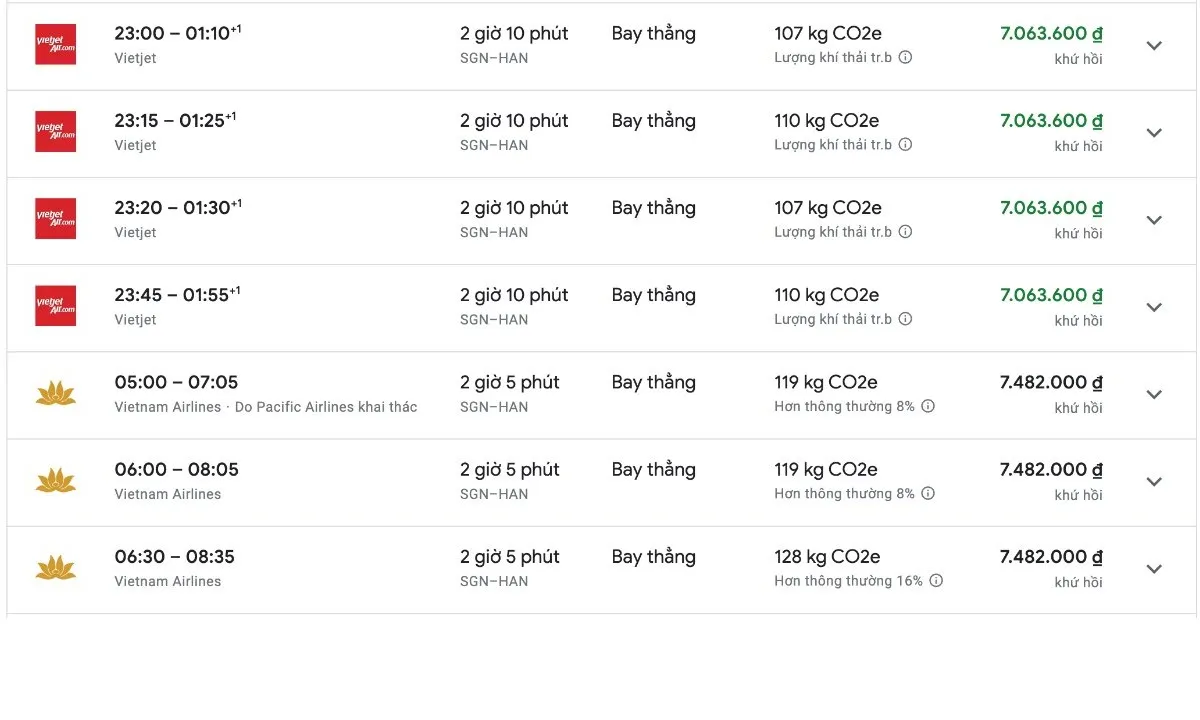Click Vietnam Airlines lotus logo for 05:00 flight
Screen dimensions: 1200x720
coord(55,394)
